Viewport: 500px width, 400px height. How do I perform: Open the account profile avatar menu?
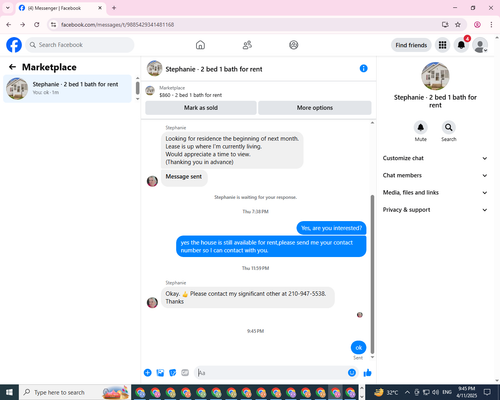(x=480, y=45)
